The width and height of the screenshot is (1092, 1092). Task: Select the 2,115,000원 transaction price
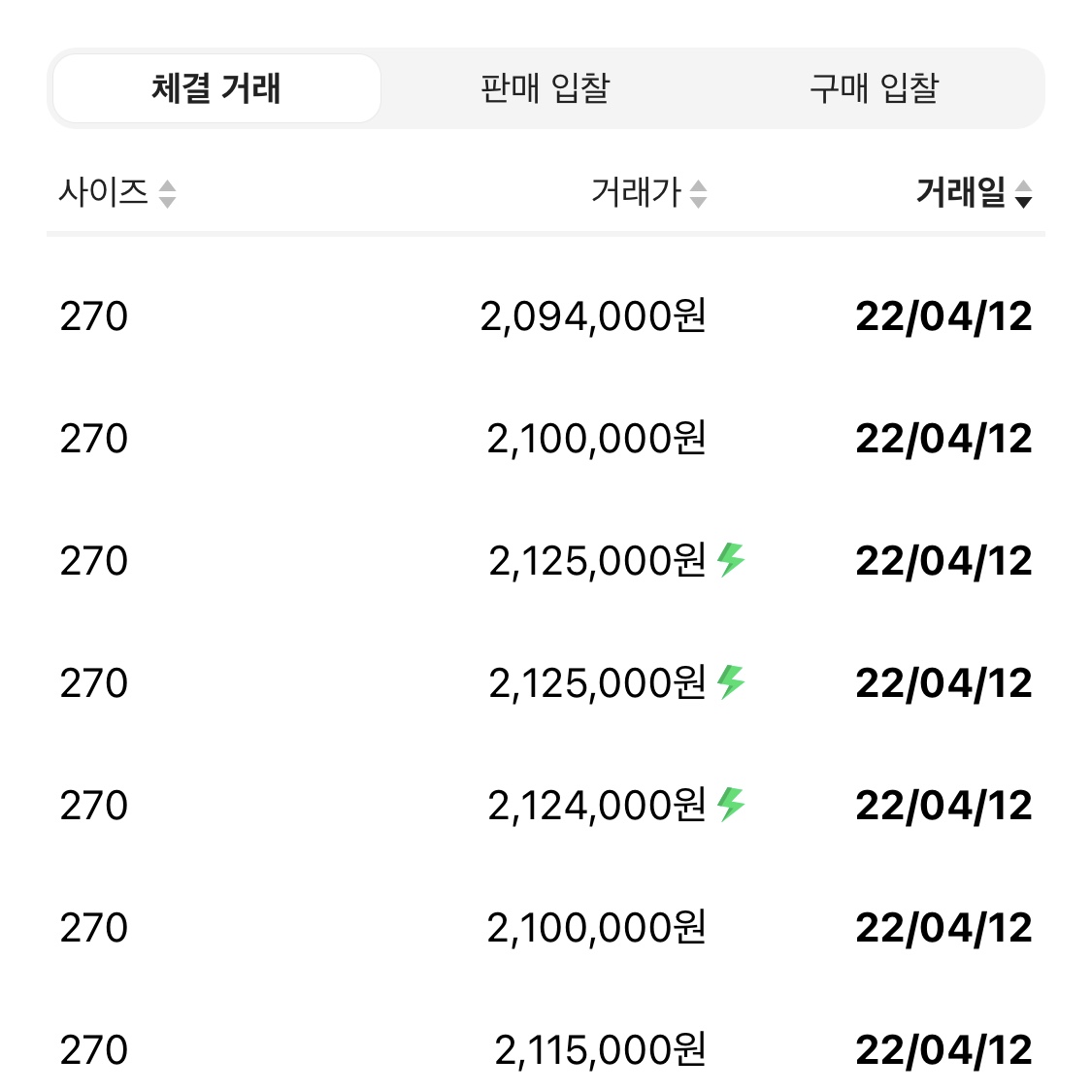click(x=601, y=1049)
